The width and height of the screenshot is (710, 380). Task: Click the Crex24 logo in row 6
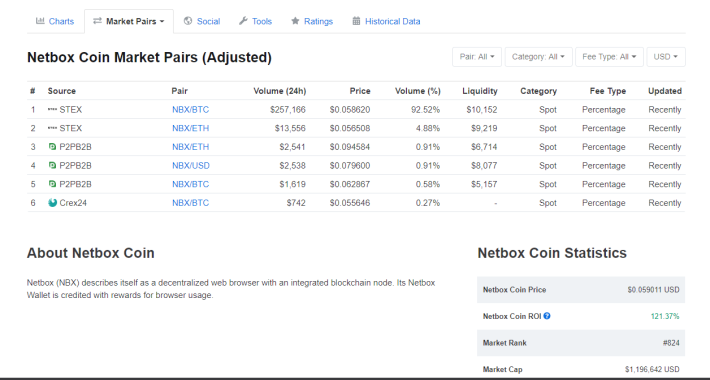(x=53, y=202)
